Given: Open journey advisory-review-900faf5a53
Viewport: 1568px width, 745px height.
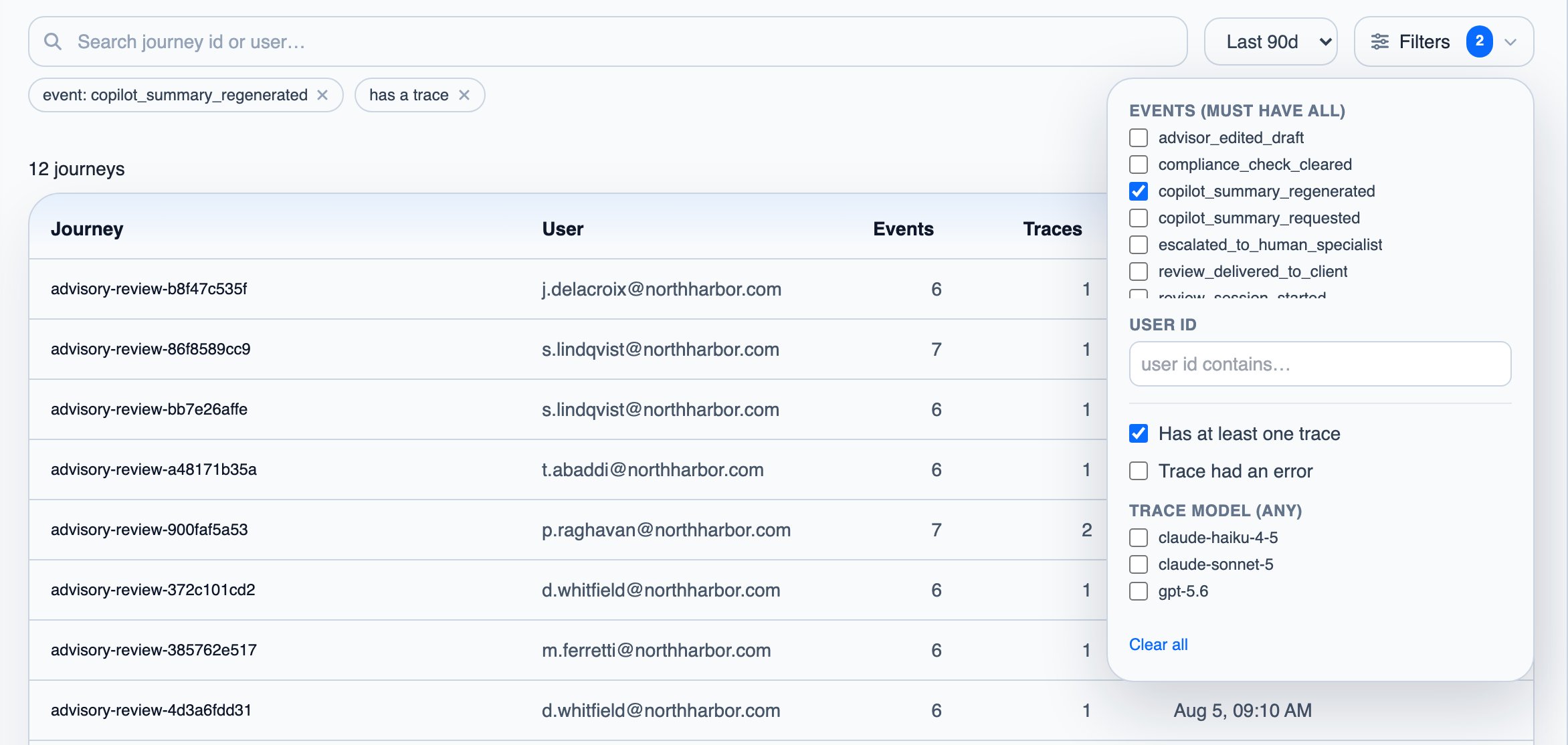Looking at the screenshot, I should tap(149, 530).
